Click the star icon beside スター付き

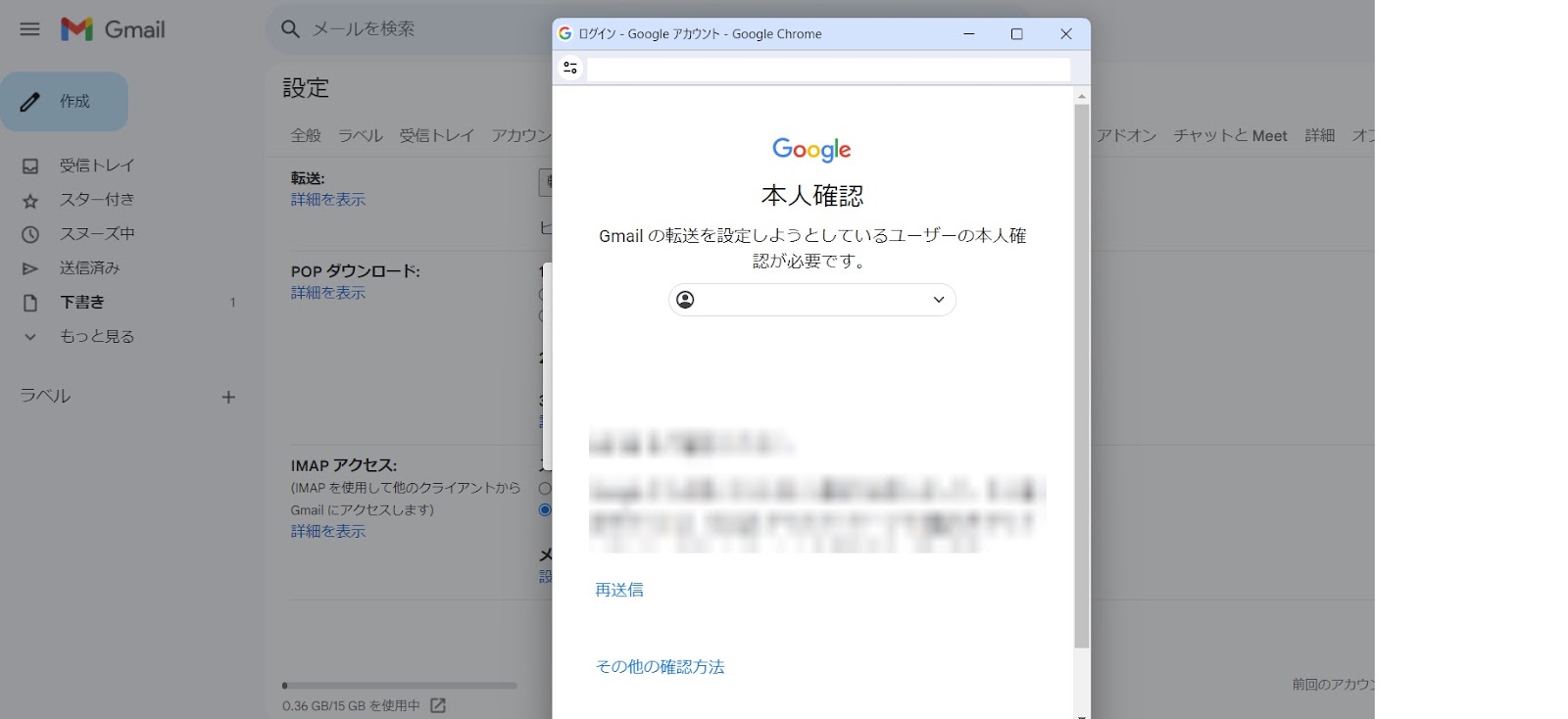click(30, 201)
